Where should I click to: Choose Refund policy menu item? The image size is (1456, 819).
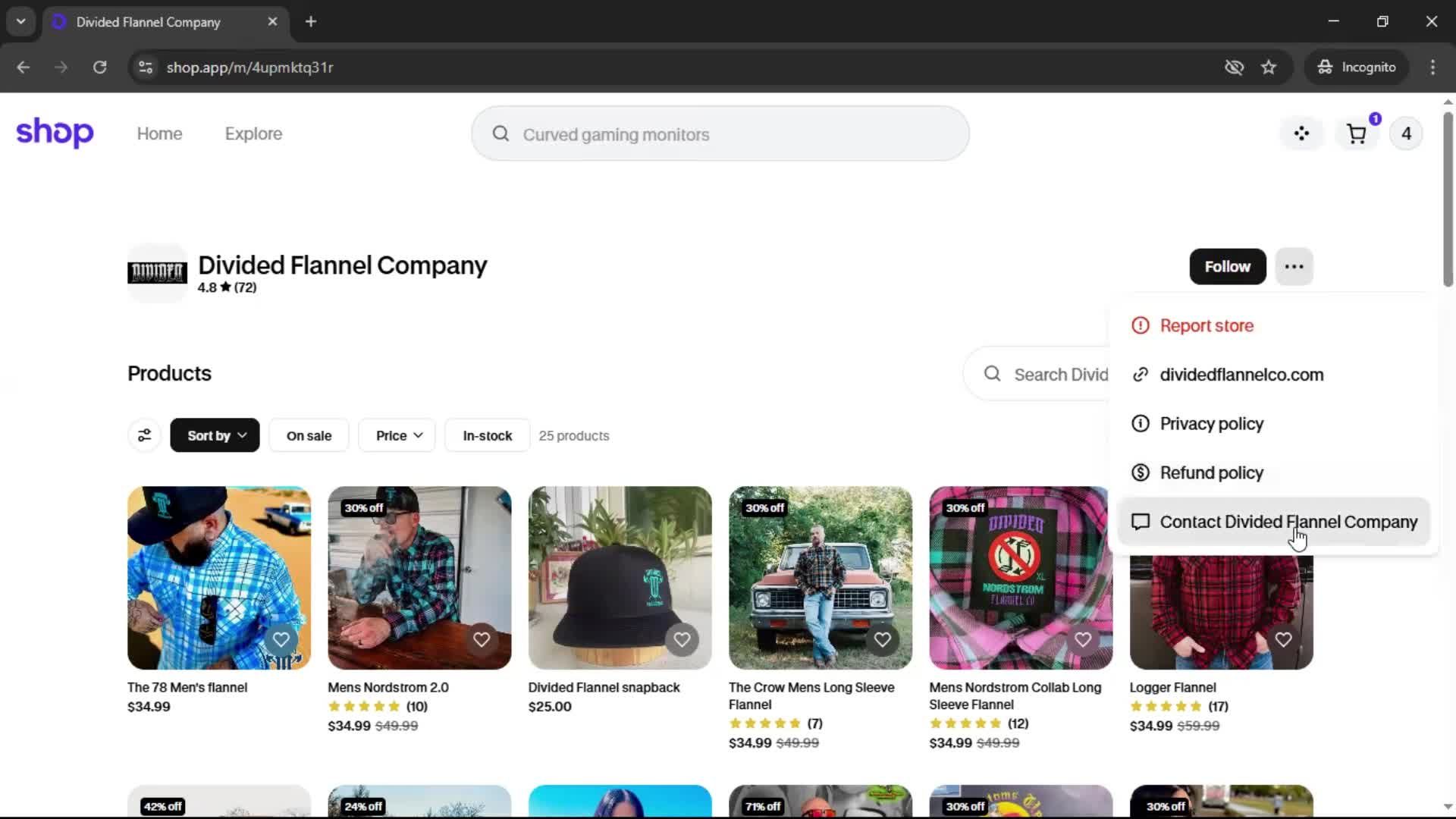click(1211, 473)
